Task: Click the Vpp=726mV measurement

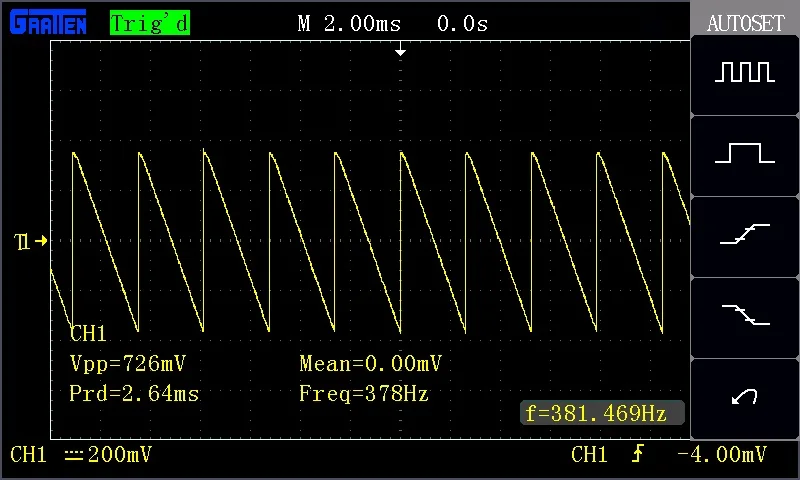Action: pos(128,363)
